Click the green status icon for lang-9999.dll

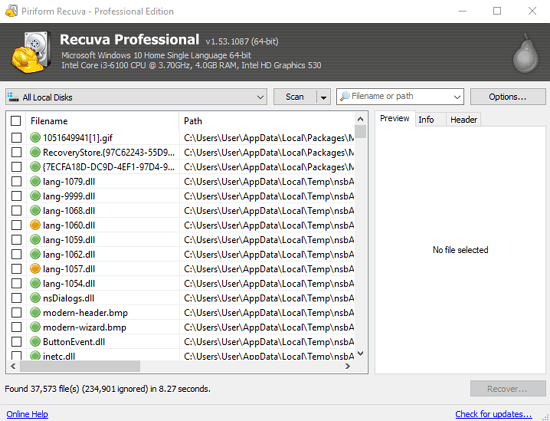[x=35, y=196]
